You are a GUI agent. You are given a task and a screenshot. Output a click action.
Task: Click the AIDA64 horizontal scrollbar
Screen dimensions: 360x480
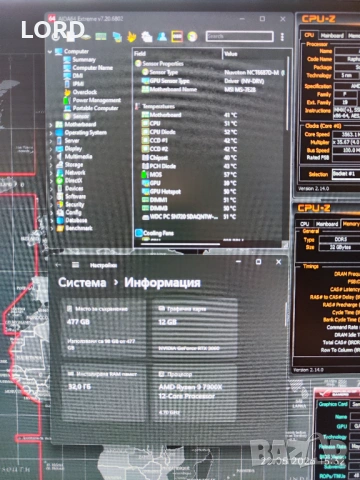click(x=180, y=244)
